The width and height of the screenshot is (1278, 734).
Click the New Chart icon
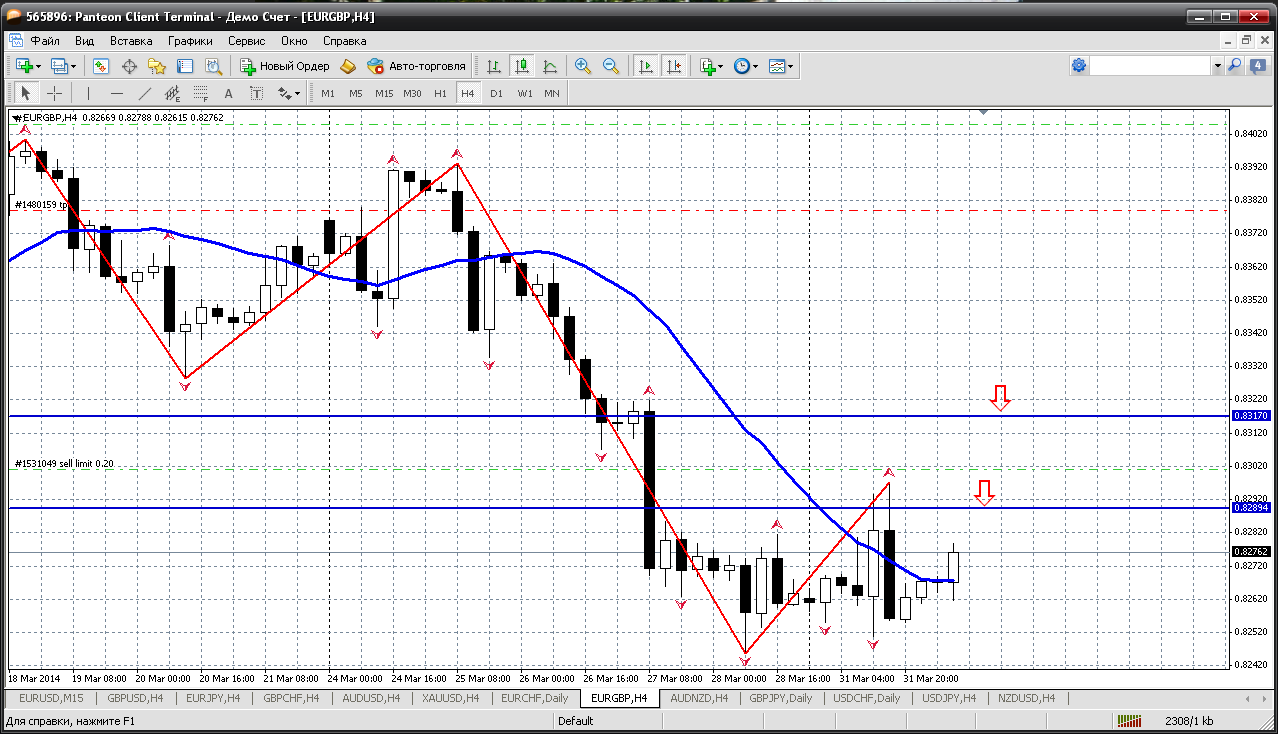click(25, 66)
